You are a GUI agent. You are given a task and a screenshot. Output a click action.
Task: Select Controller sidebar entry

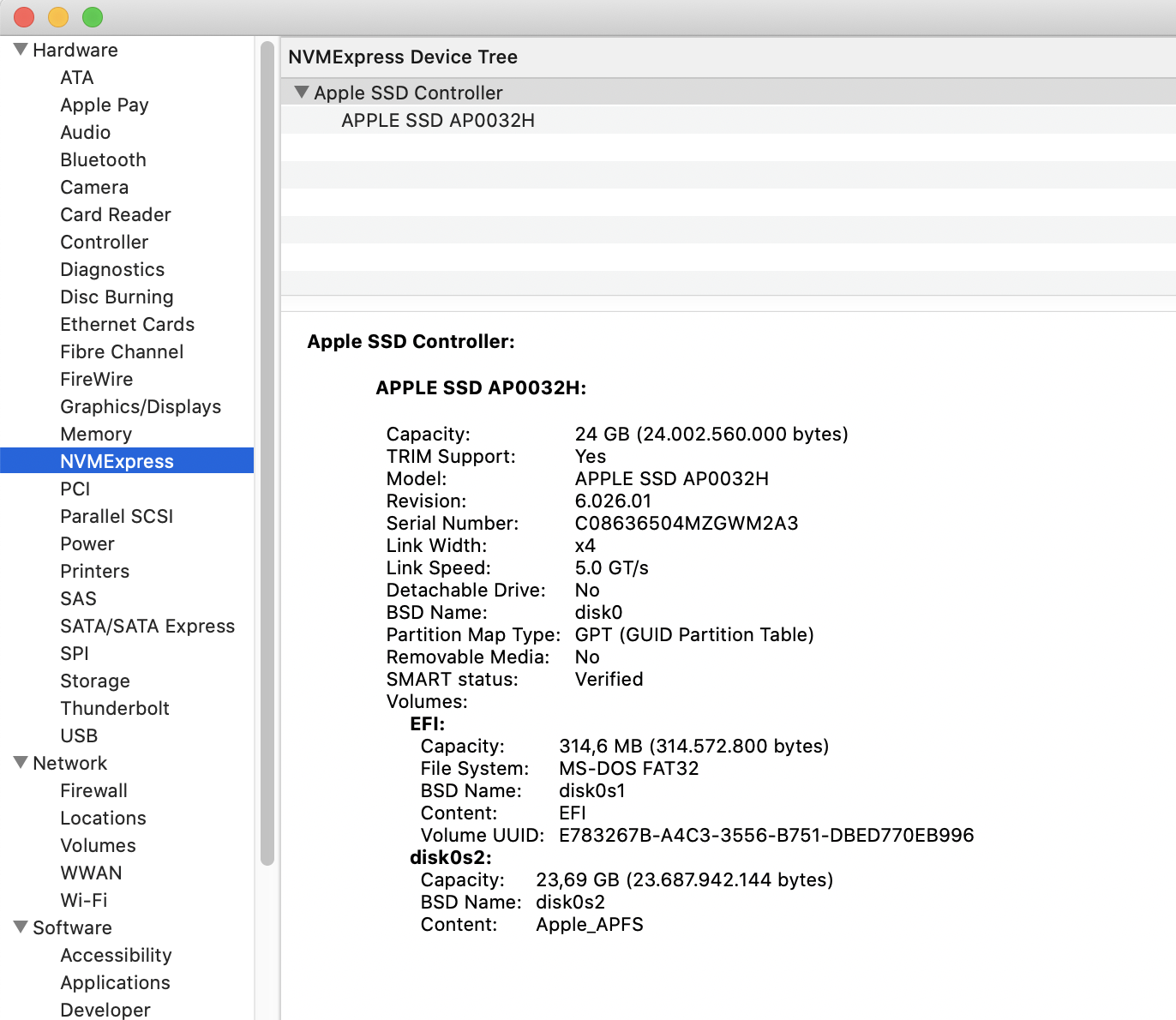pos(104,242)
